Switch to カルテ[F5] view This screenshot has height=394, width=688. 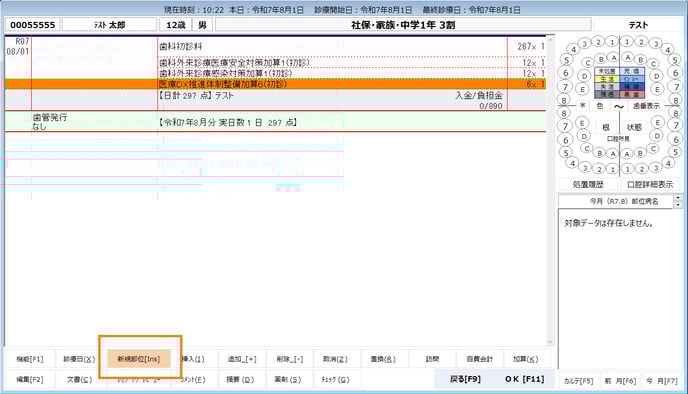578,381
